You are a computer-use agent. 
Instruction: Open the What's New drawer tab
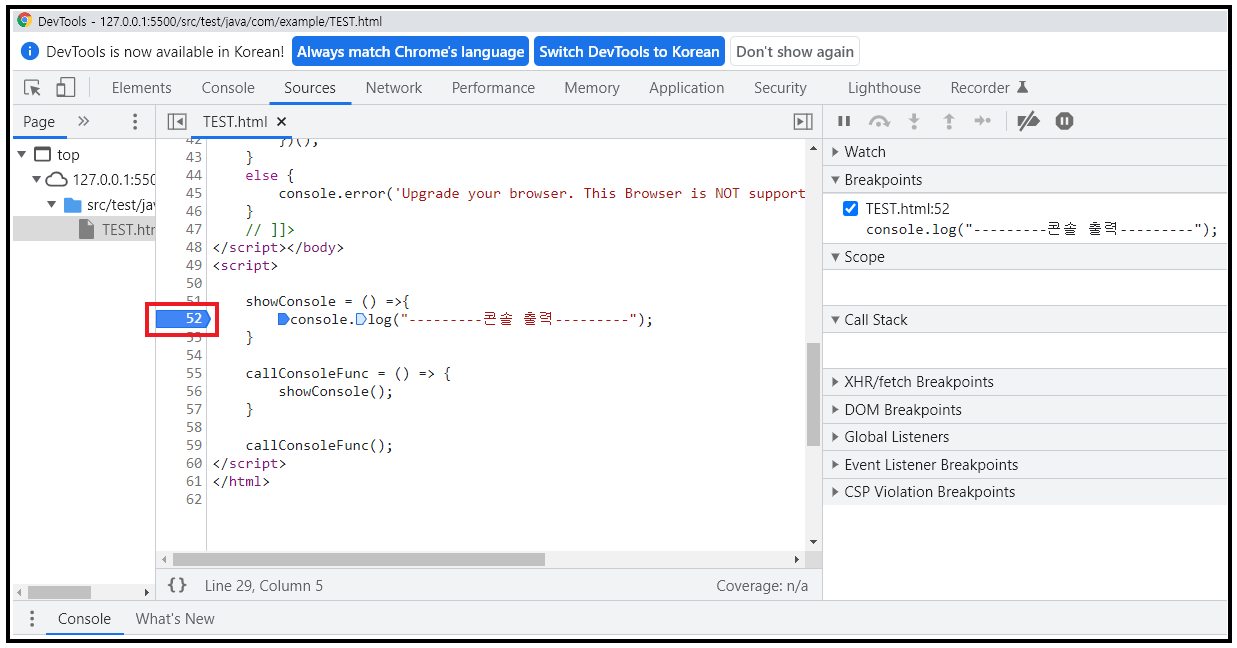(x=175, y=619)
